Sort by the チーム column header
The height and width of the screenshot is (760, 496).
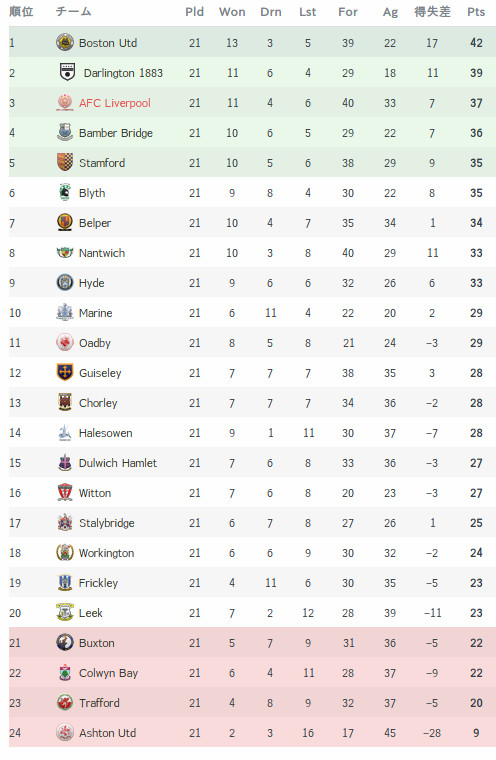73,12
